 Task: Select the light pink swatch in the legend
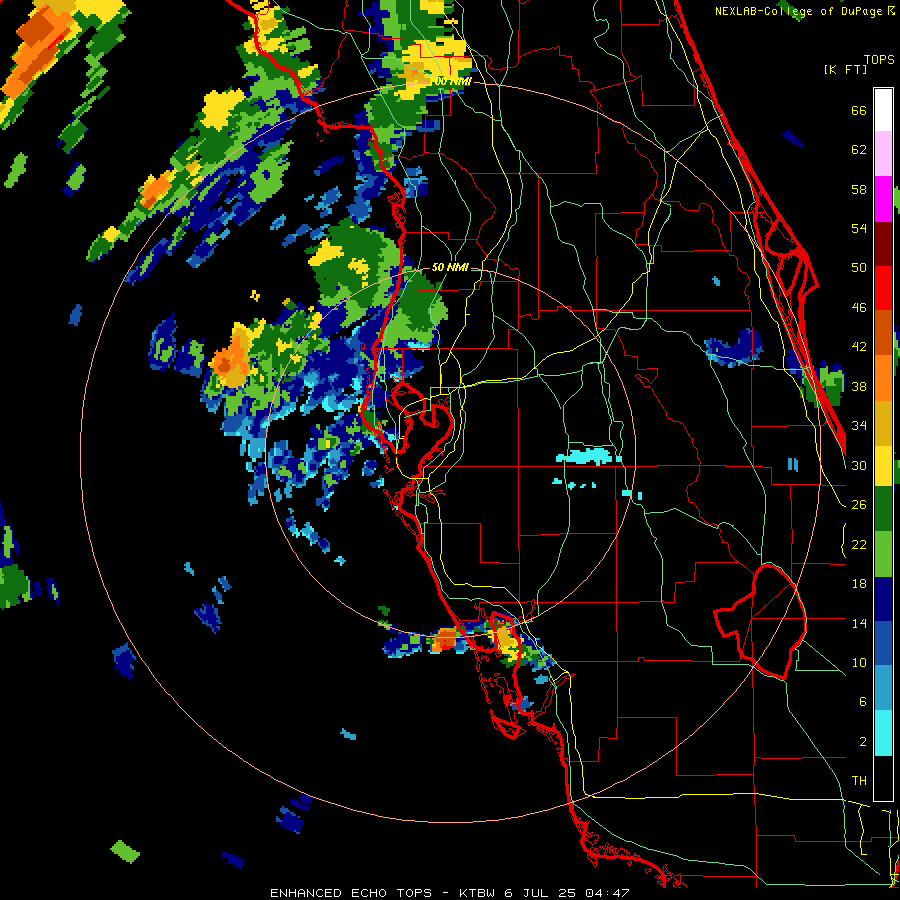point(883,154)
